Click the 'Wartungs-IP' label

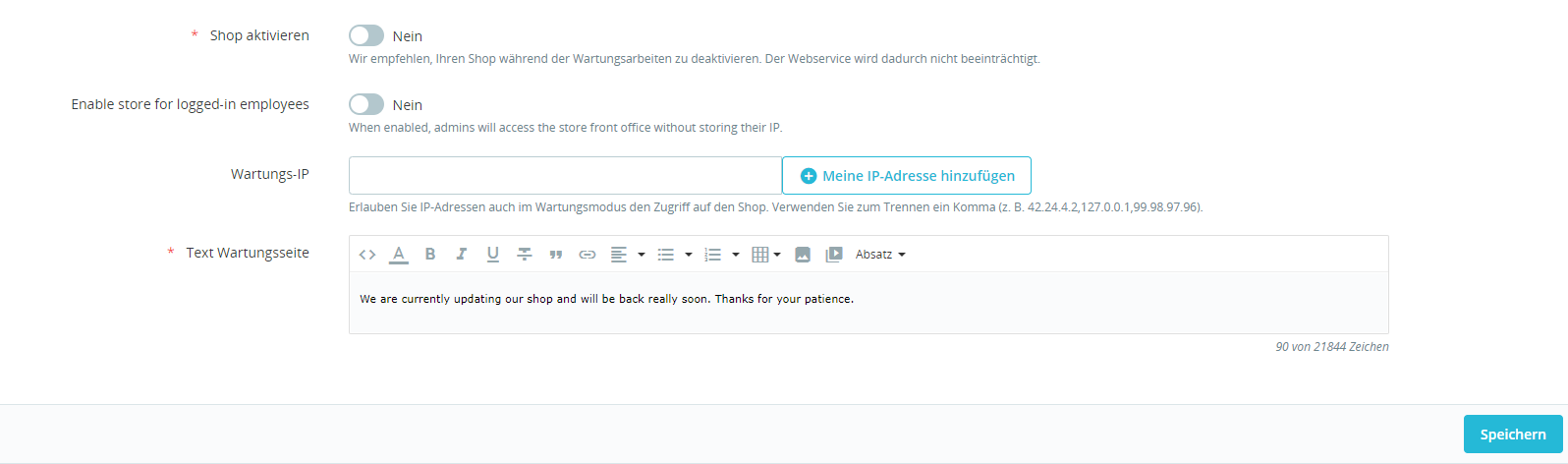270,174
